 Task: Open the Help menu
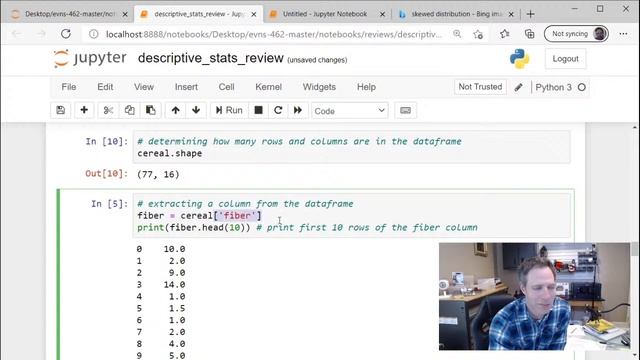tap(366, 87)
